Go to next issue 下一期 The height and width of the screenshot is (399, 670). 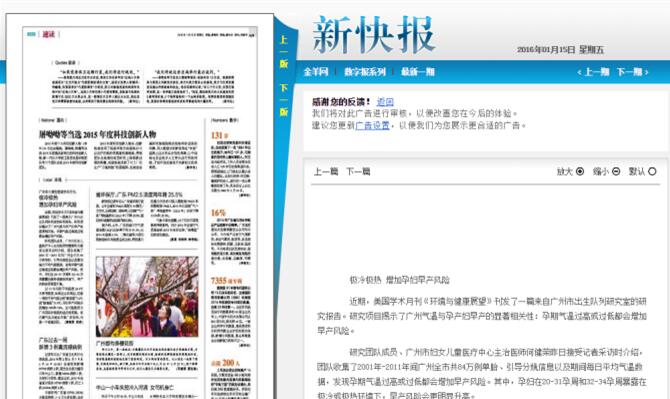pyautogui.click(x=632, y=72)
